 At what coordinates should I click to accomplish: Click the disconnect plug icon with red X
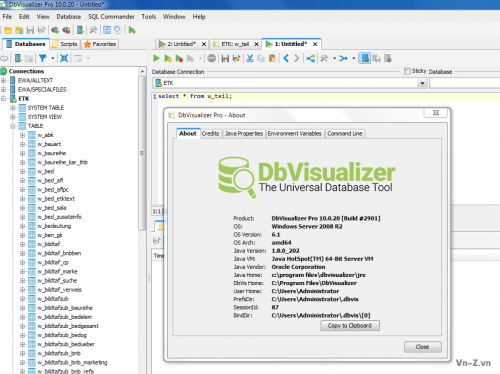pos(66,30)
